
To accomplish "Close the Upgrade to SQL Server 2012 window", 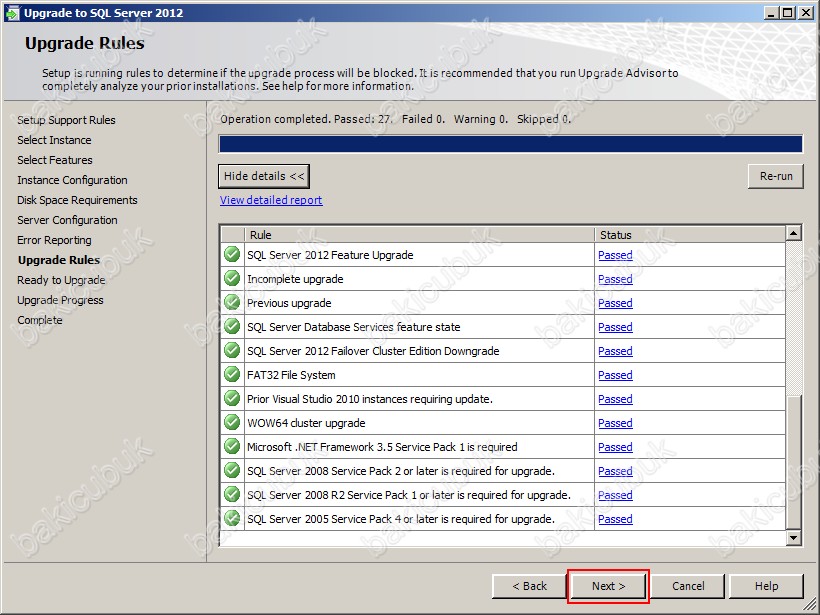I will click(806, 13).
